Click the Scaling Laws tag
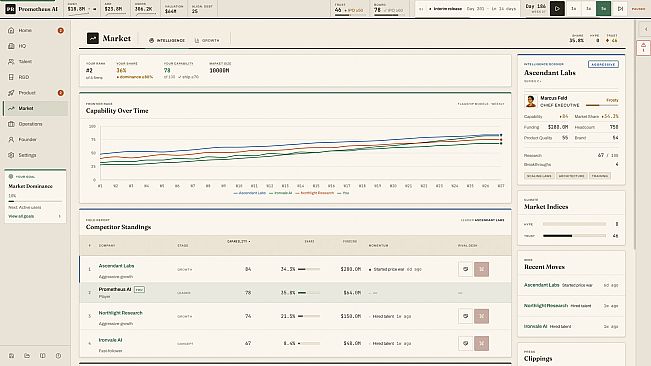This screenshot has height=366, width=651. click(x=539, y=176)
